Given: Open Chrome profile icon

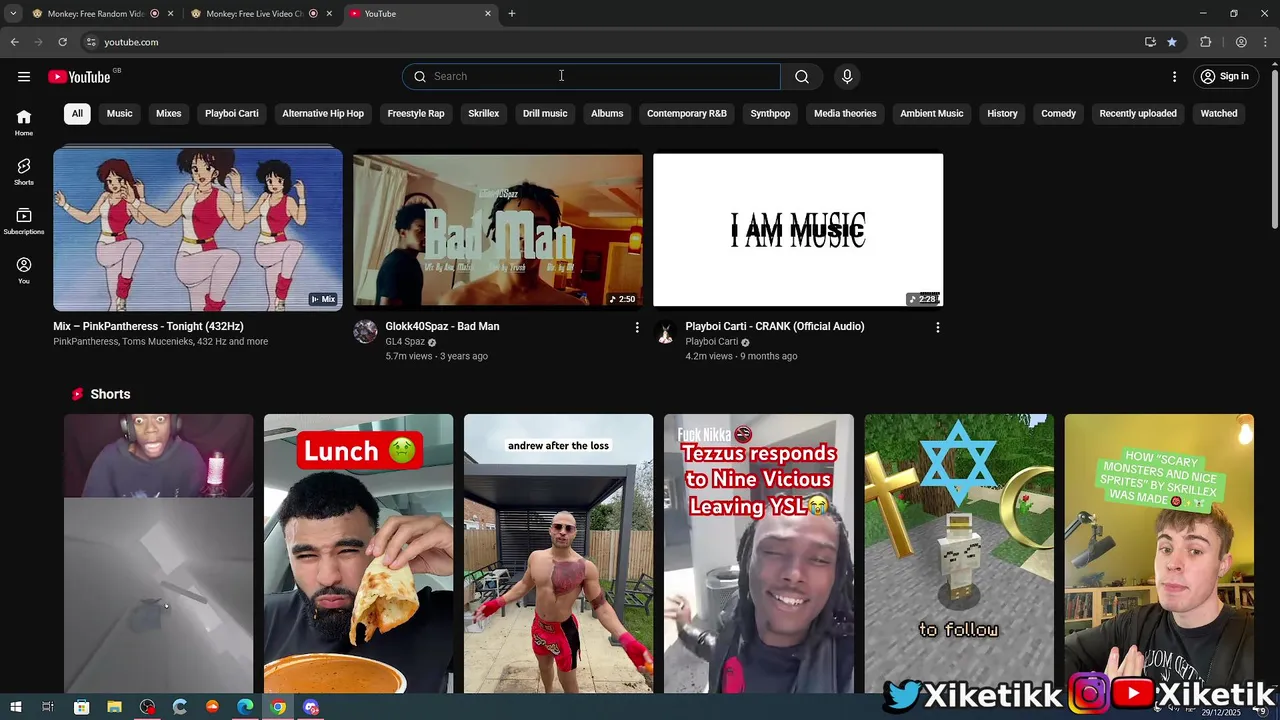Looking at the screenshot, I should pyautogui.click(x=1241, y=42).
